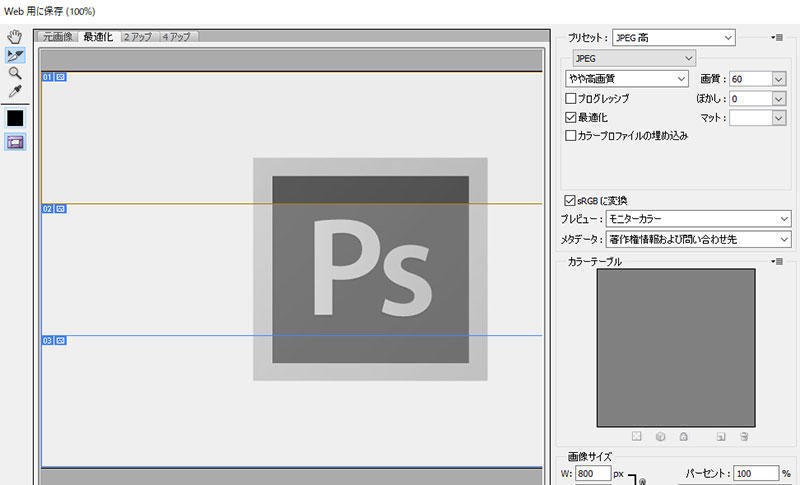The image size is (800, 485).
Task: Open the JPEG file format dropdown
Action: click(x=634, y=58)
